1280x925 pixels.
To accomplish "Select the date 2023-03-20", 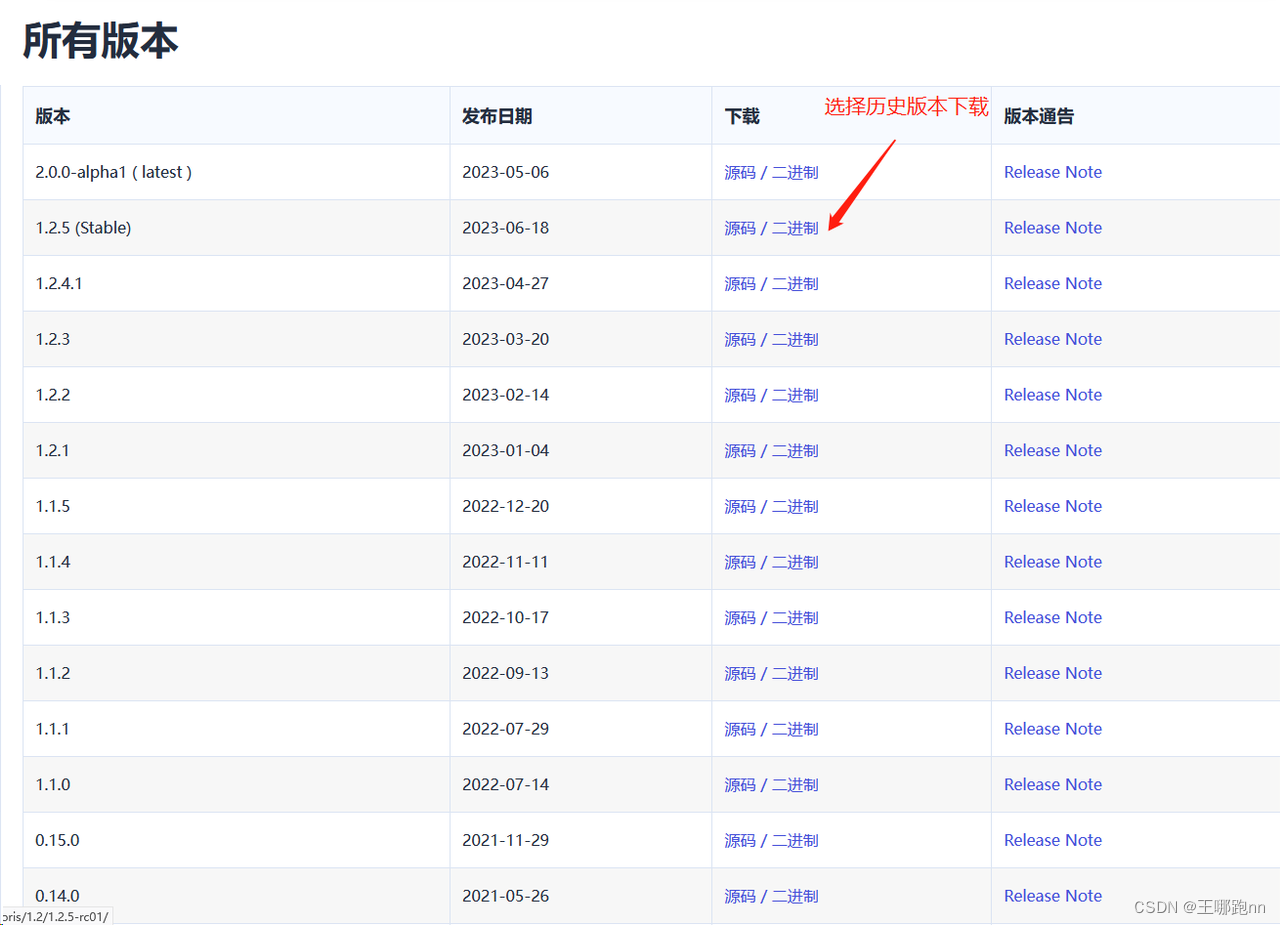I will [506, 339].
